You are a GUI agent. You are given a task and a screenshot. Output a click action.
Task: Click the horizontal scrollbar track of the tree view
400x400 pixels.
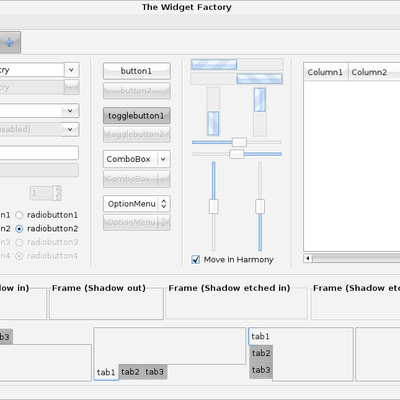point(356,258)
